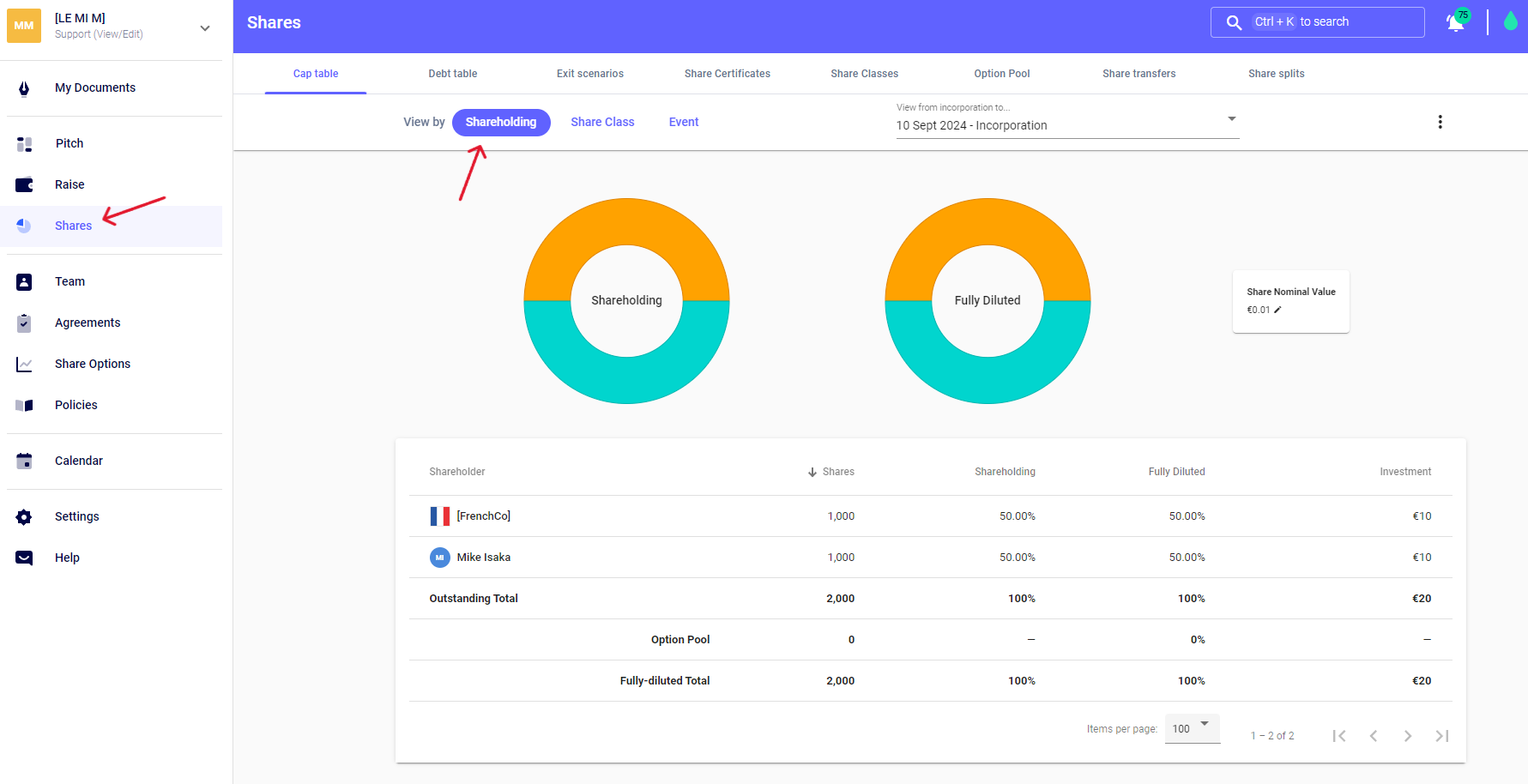The width and height of the screenshot is (1528, 784).
Task: Sort table by Shares column header
Action: pos(837,472)
